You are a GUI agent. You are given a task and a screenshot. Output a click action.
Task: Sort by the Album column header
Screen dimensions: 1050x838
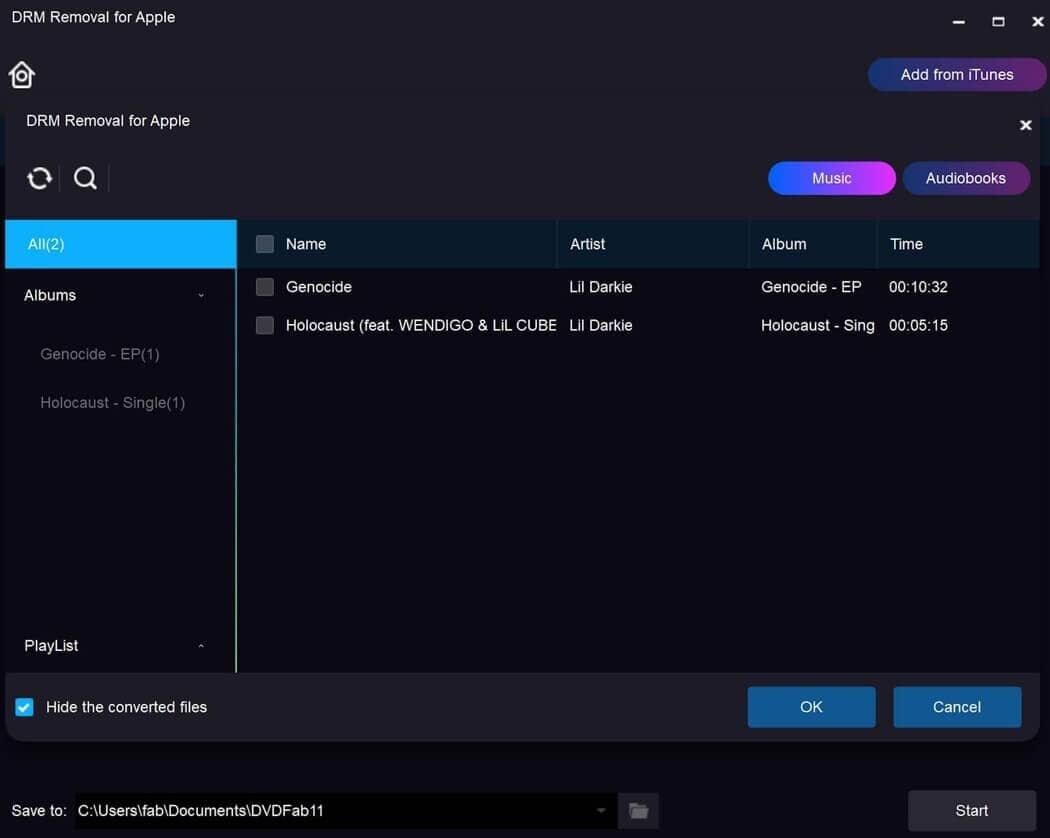tap(783, 244)
